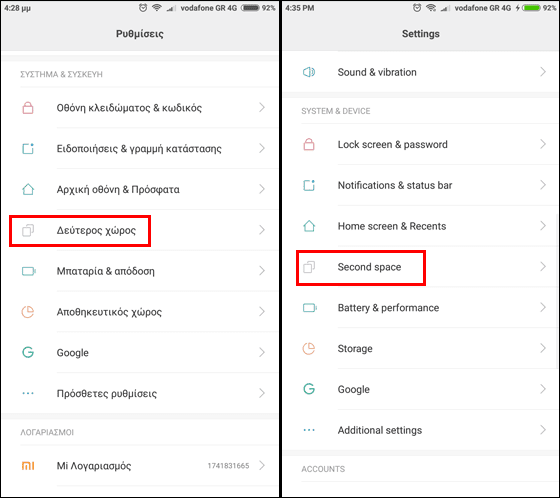Viewport: 560px width, 498px height.
Task: Tap the three dots icon for Additional settings
Action: (x=309, y=430)
